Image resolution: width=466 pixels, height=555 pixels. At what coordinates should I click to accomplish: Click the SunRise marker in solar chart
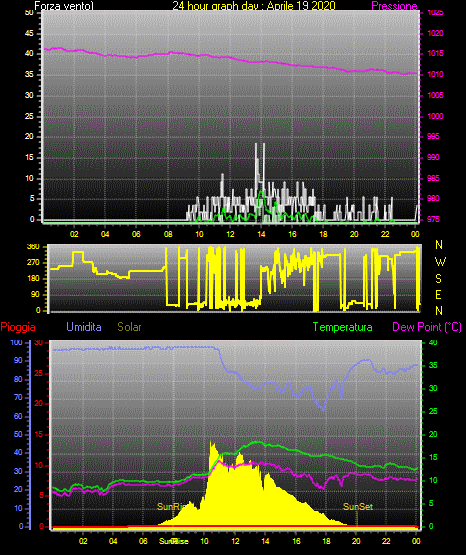click(172, 507)
